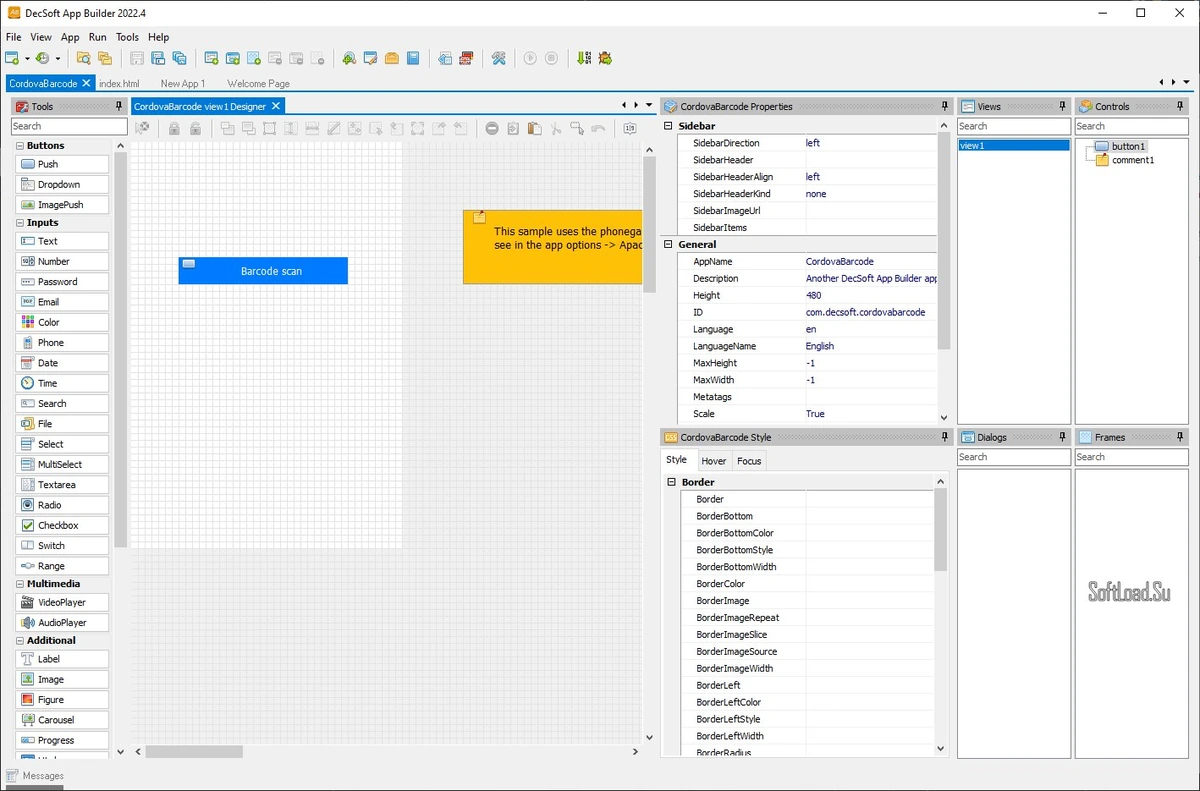Open the designer tabs list dropdown arrow
This screenshot has width=1200, height=791.
pyautogui.click(x=648, y=105)
